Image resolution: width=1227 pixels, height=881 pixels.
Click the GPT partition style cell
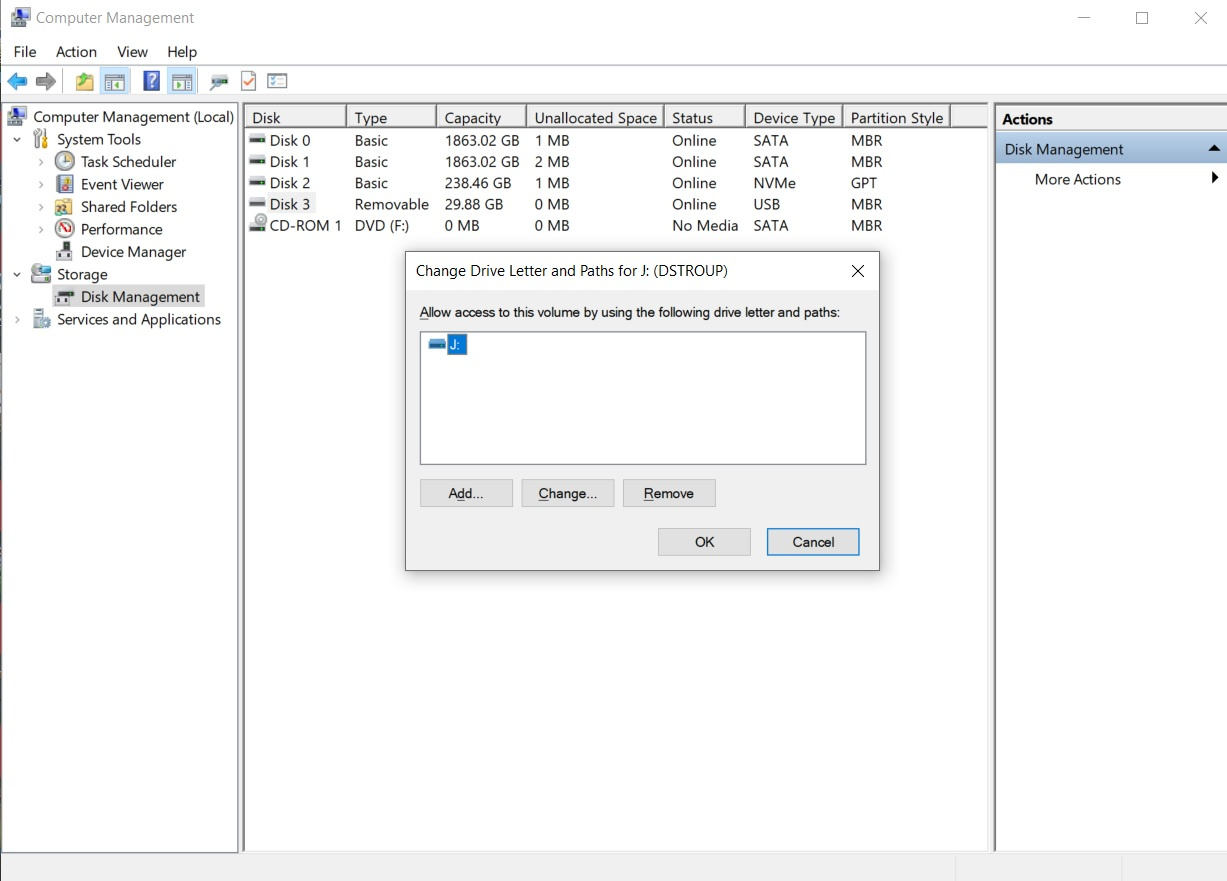[x=864, y=183]
